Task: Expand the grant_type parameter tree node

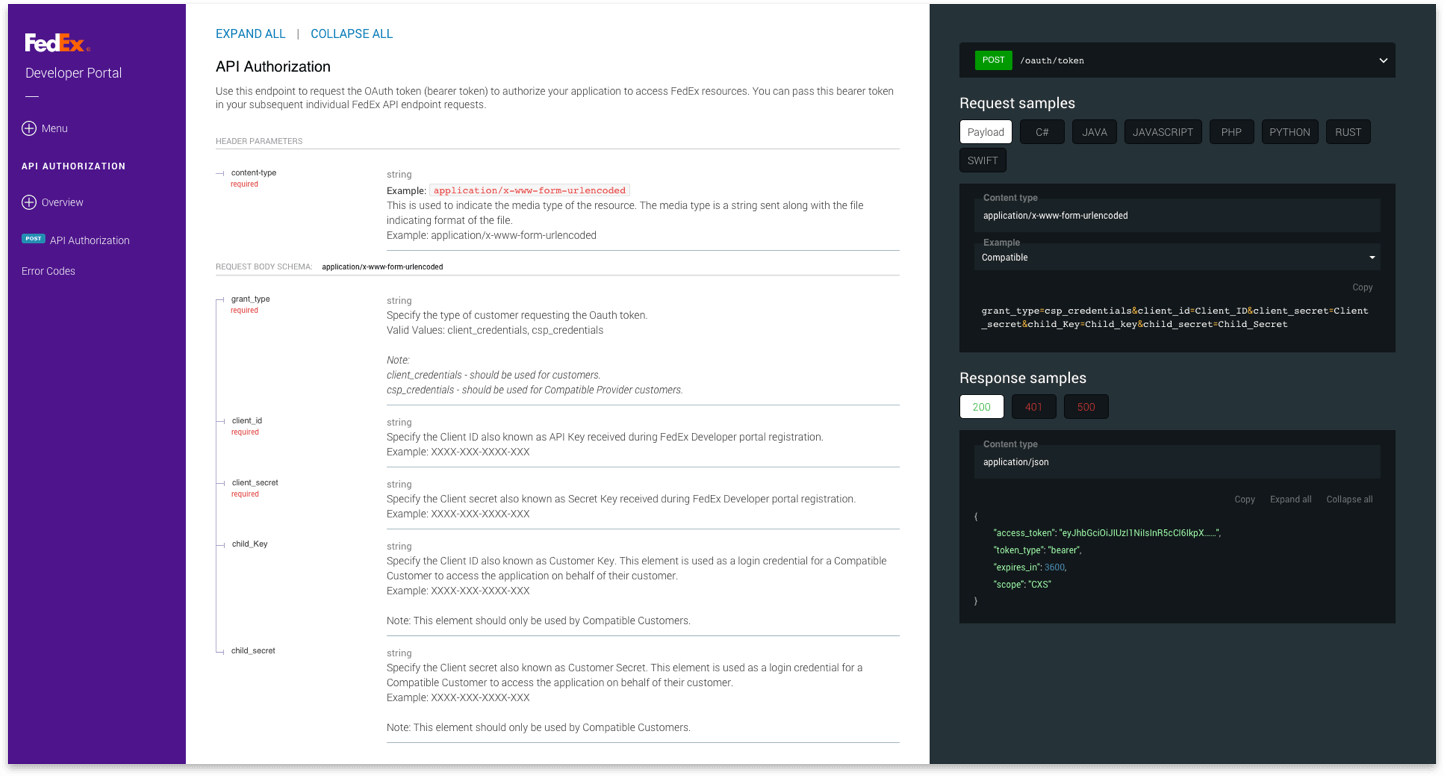Action: coord(222,299)
